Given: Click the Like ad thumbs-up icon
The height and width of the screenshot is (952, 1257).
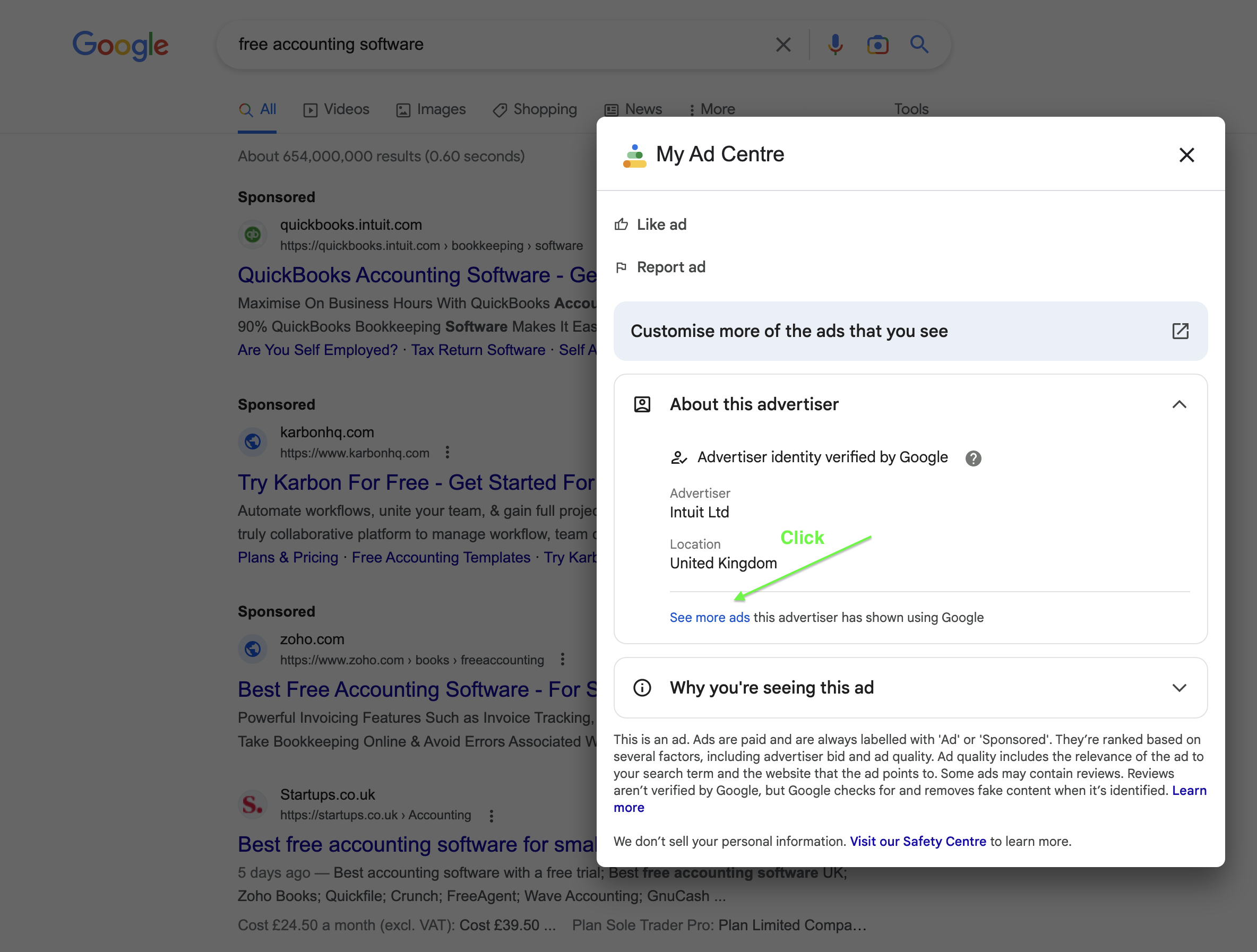Looking at the screenshot, I should point(621,224).
